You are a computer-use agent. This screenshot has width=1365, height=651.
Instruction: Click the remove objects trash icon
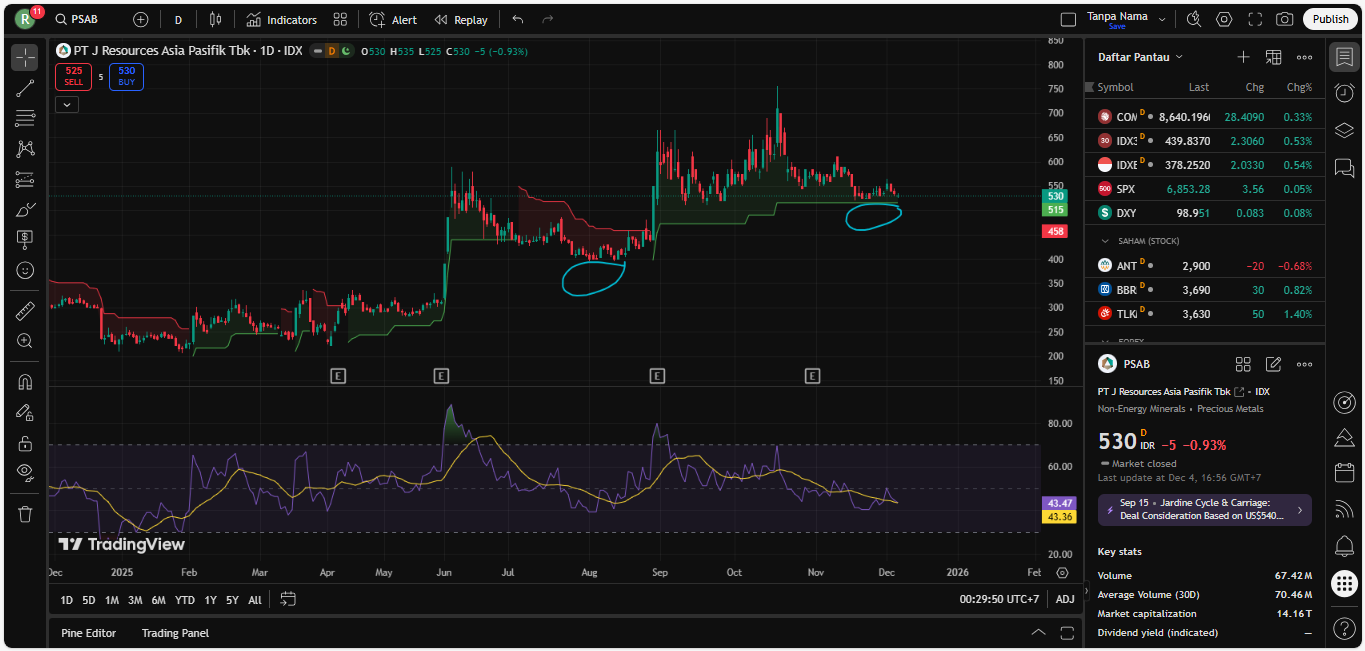pos(25,514)
